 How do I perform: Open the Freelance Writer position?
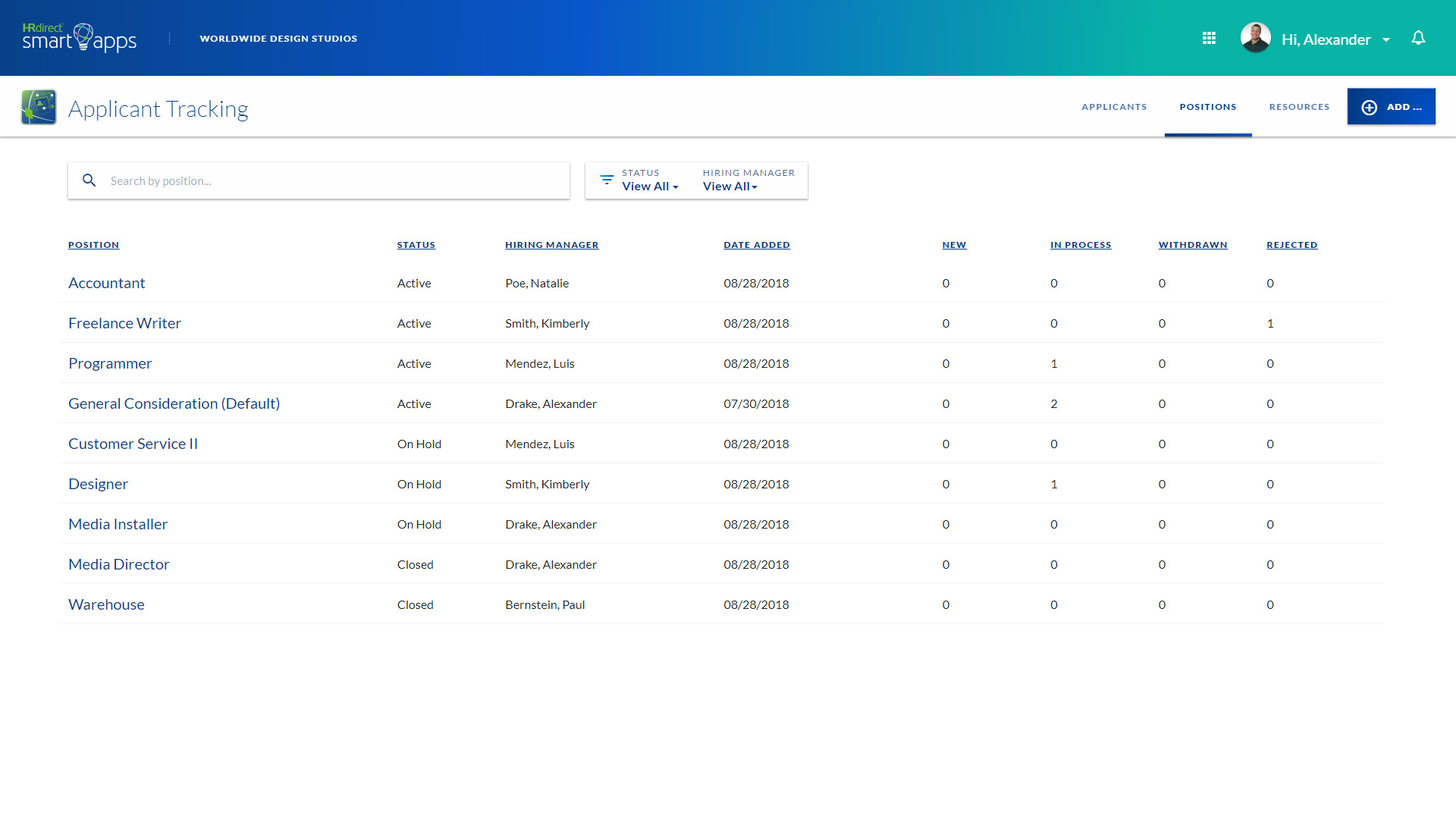tap(124, 323)
